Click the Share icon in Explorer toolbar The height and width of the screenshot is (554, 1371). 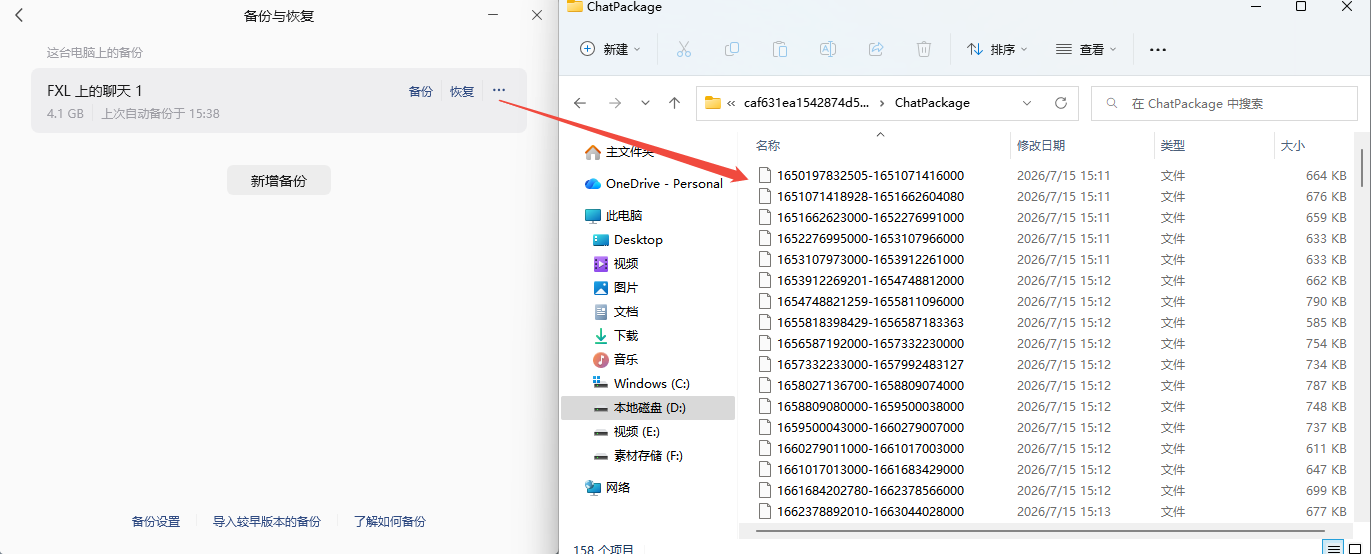coord(876,49)
